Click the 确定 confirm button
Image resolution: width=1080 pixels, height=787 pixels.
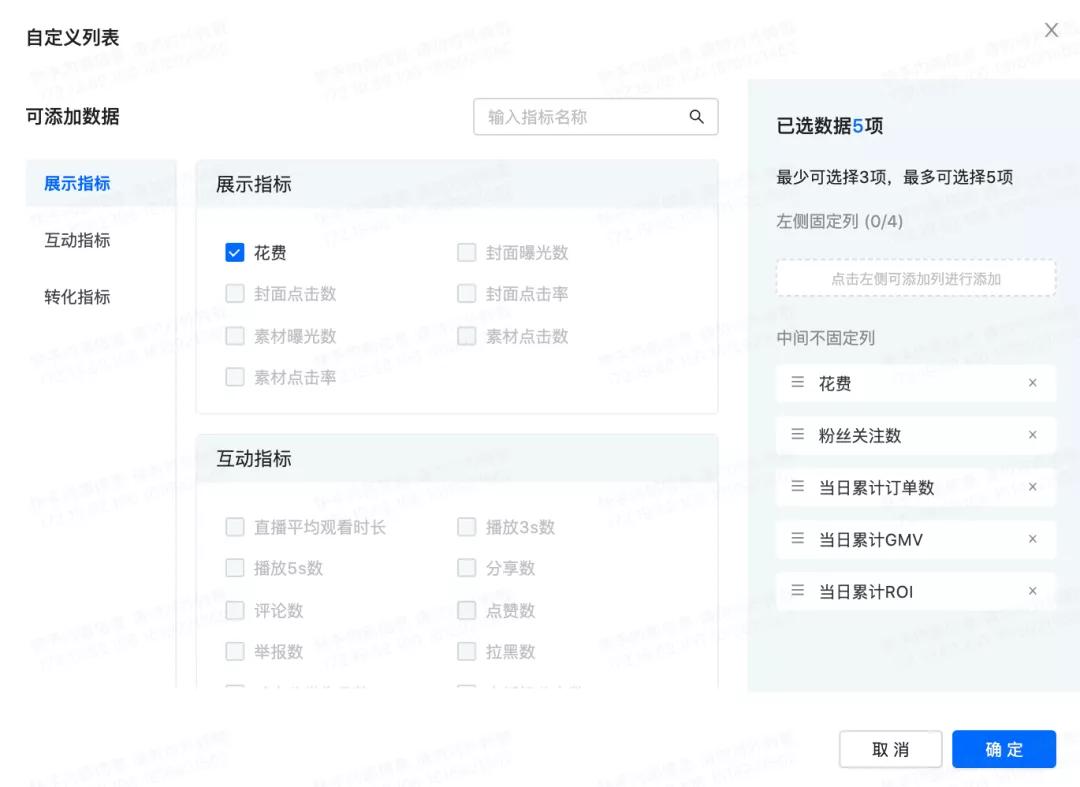[1004, 748]
